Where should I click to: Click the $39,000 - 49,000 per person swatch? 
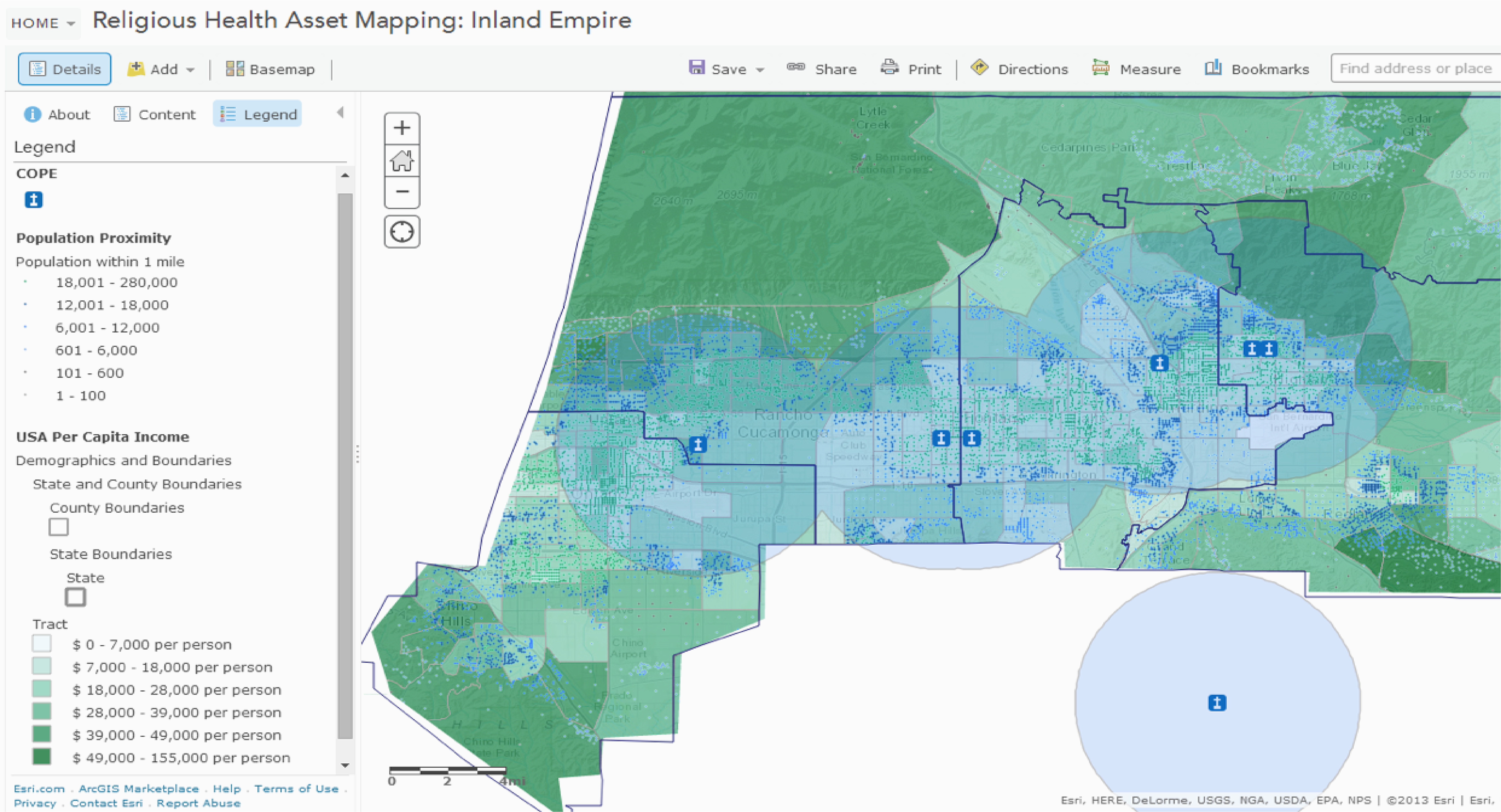[42, 734]
